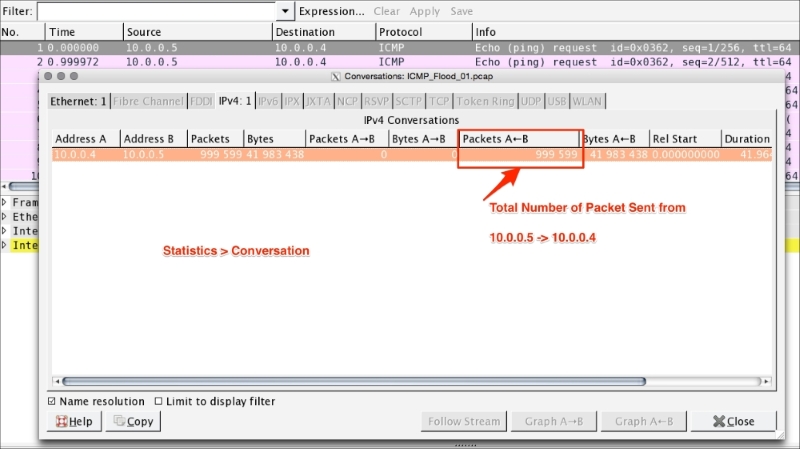Click the IPv6 tab

tap(268, 101)
